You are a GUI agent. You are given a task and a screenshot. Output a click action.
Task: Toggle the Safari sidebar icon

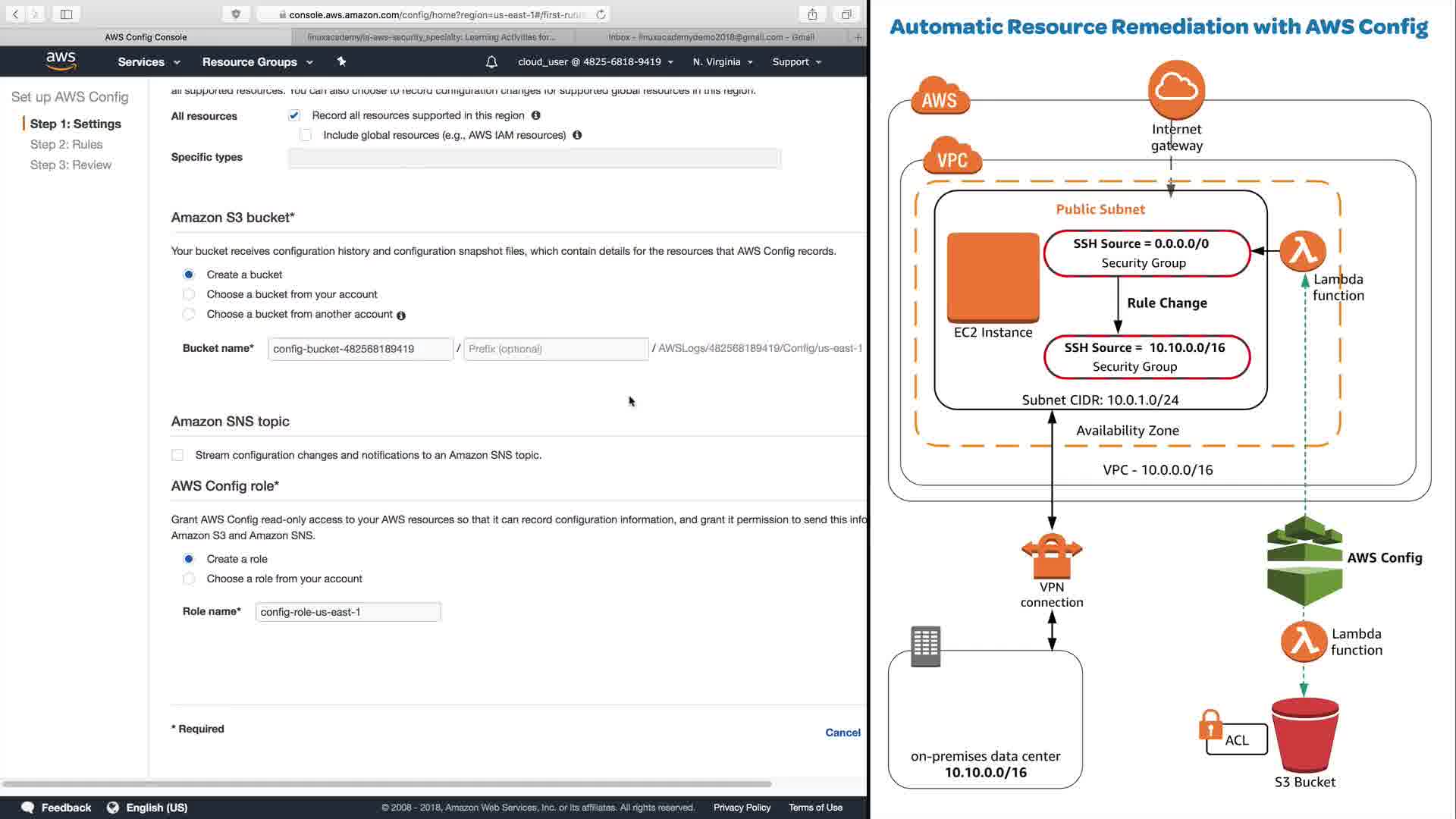click(66, 14)
